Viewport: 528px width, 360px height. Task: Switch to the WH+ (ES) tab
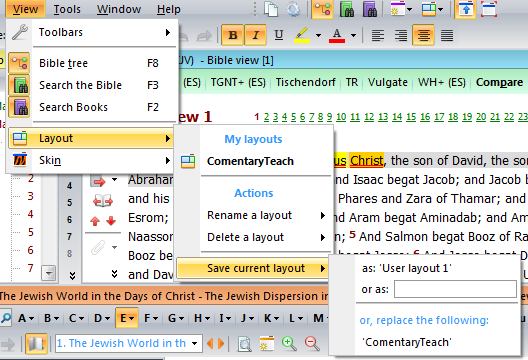(x=441, y=82)
